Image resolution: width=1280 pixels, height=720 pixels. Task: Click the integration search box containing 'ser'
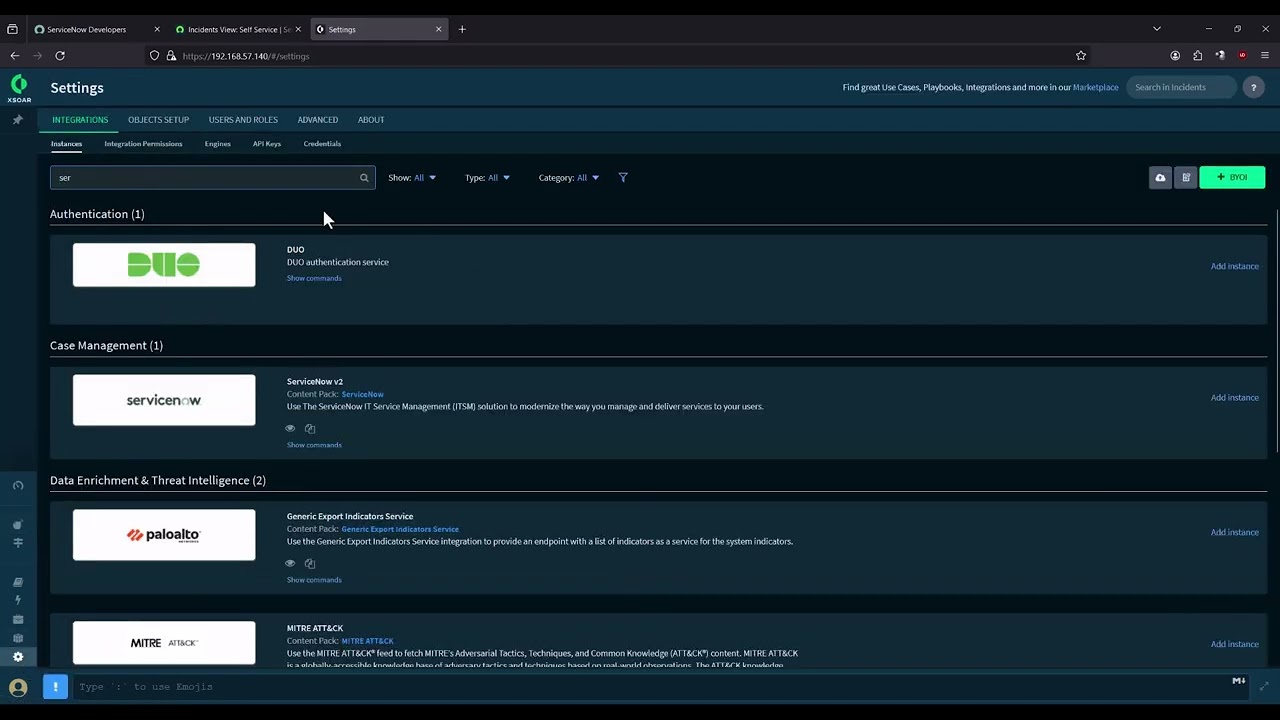tap(213, 178)
